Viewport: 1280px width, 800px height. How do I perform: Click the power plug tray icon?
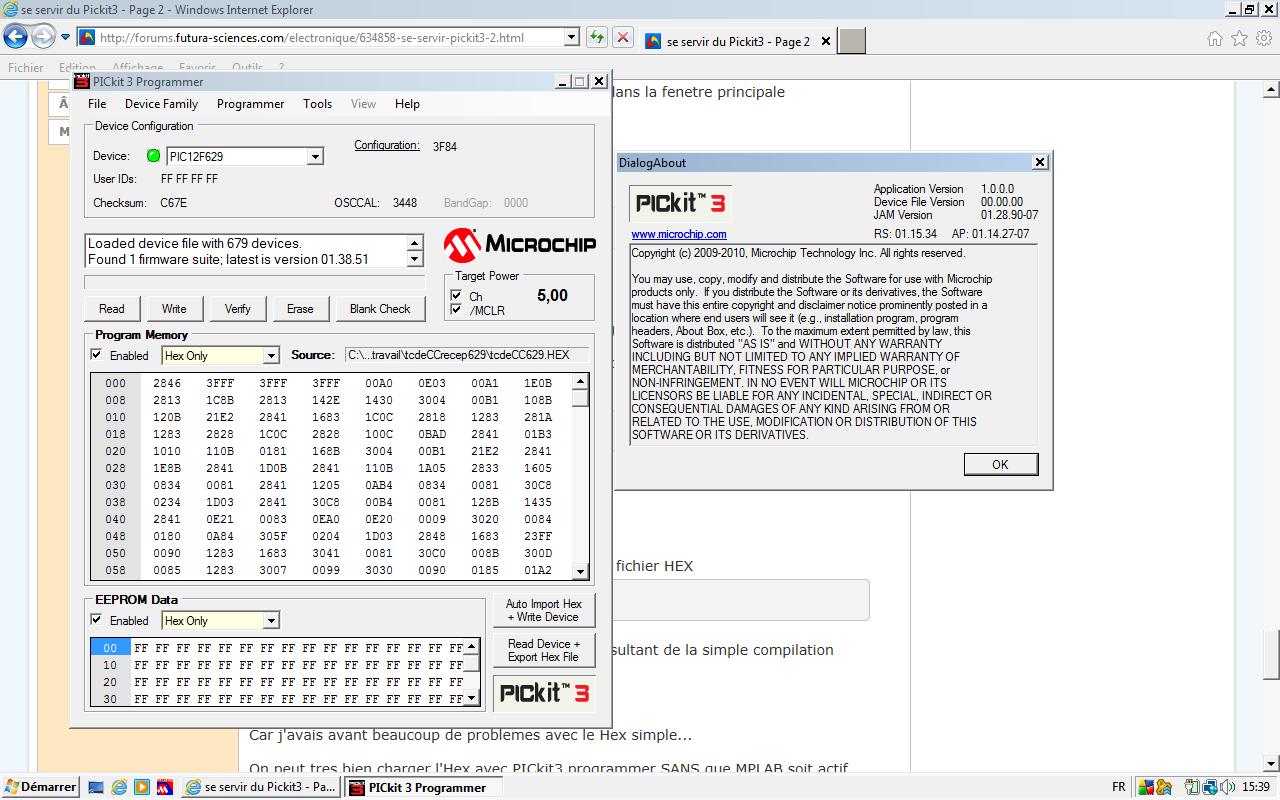(1192, 787)
